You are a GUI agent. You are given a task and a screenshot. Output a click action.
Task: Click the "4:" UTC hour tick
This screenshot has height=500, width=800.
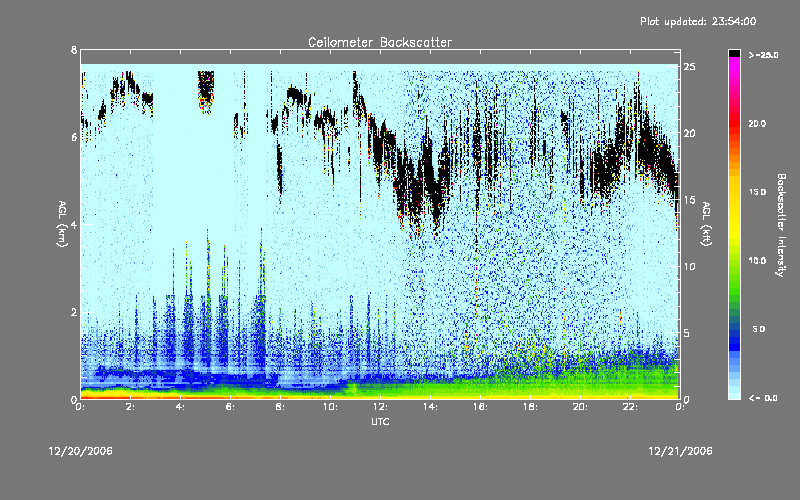(181, 407)
